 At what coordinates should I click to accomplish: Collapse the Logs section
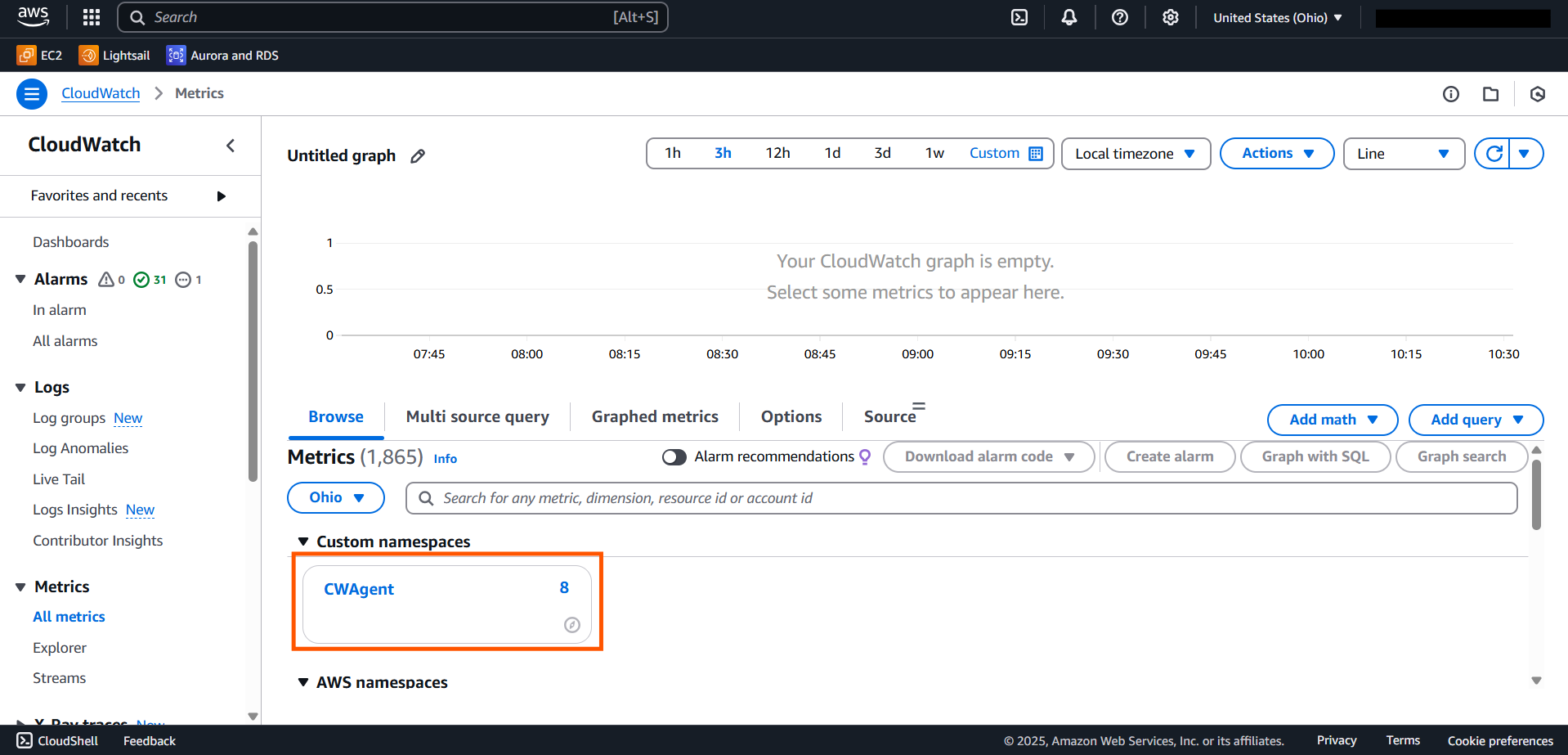click(20, 388)
